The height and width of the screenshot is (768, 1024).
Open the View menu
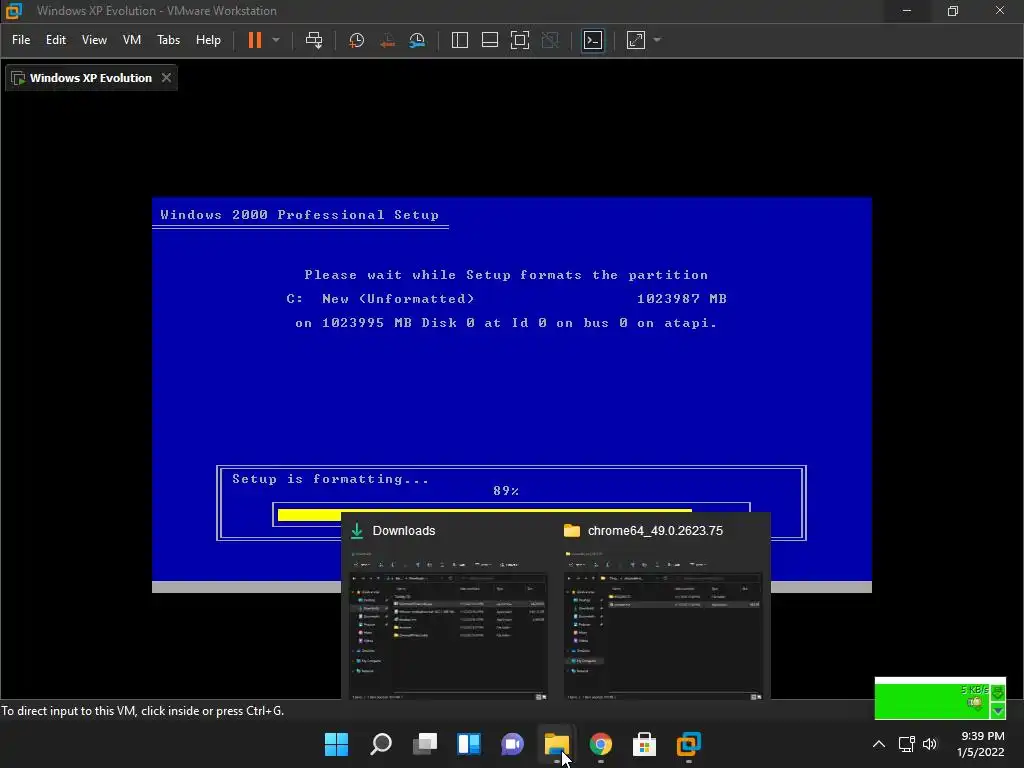pos(94,40)
